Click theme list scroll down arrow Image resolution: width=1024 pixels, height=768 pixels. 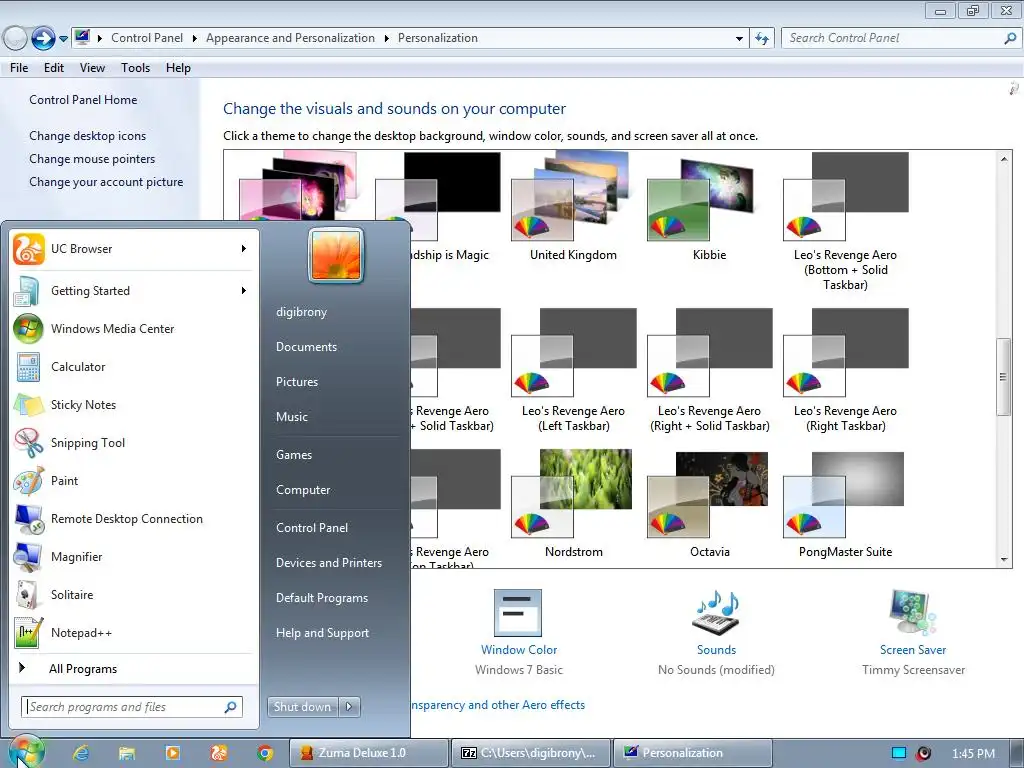point(1003,560)
